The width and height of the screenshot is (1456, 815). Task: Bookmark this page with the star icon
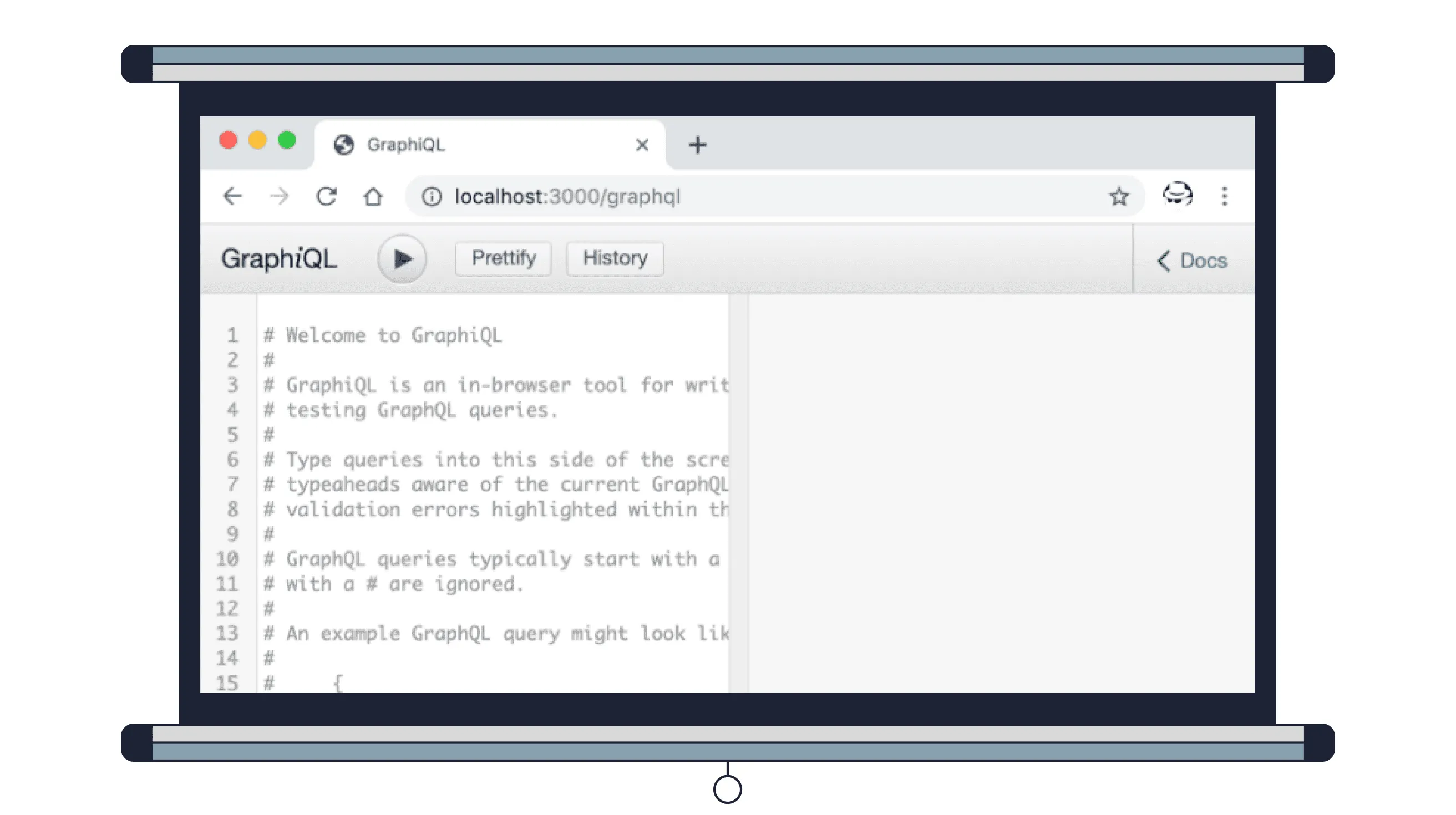[x=1119, y=197]
